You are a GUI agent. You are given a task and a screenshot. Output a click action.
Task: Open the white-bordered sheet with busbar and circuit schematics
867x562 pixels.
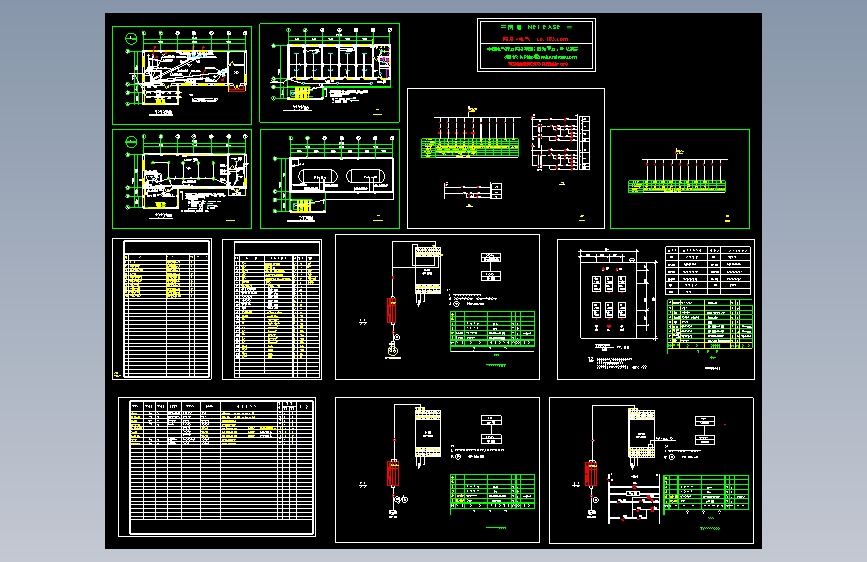(x=506, y=158)
